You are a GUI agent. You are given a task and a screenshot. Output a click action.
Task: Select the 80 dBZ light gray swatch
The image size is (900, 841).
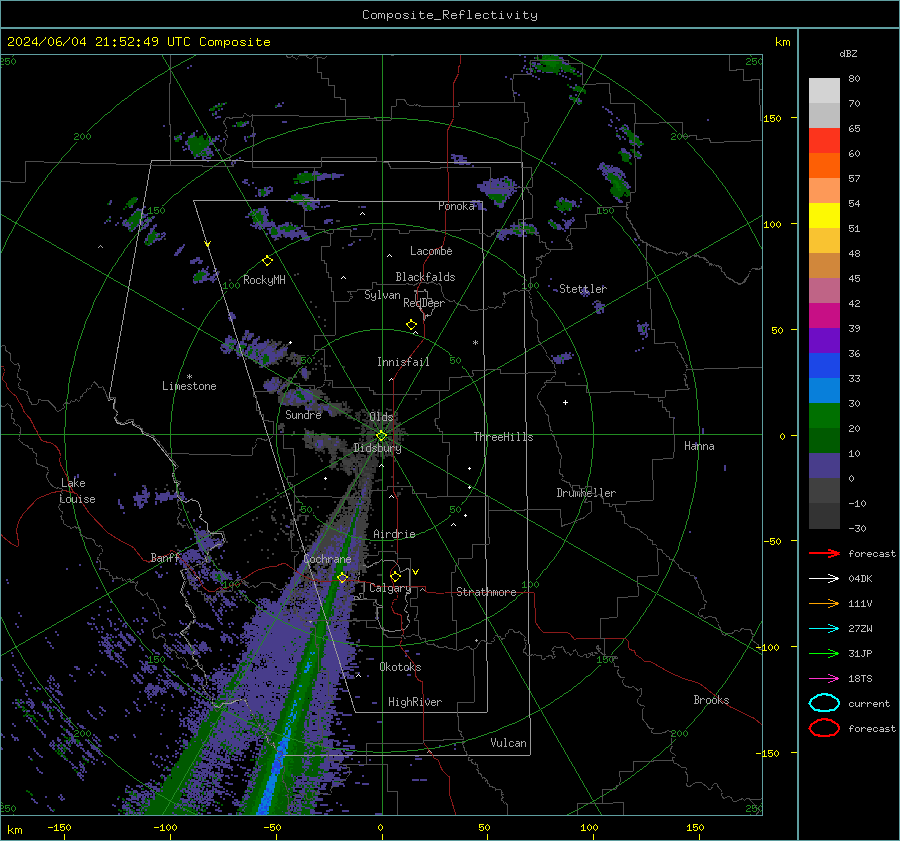coord(824,90)
